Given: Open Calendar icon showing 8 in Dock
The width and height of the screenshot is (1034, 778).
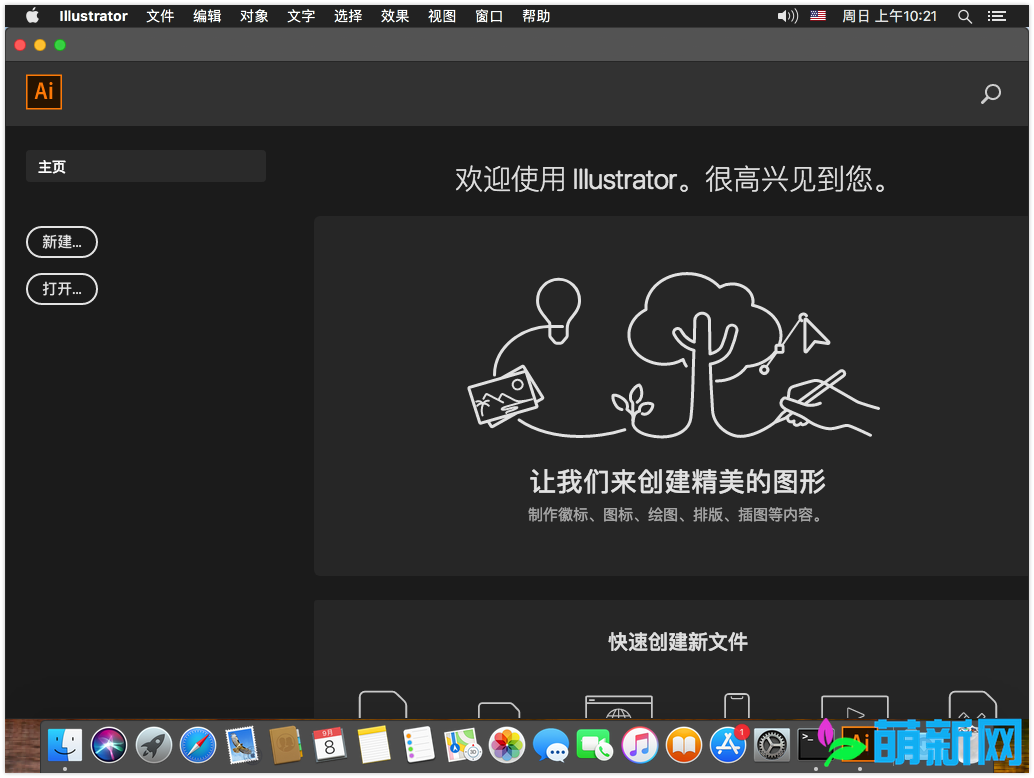Looking at the screenshot, I should [x=330, y=746].
